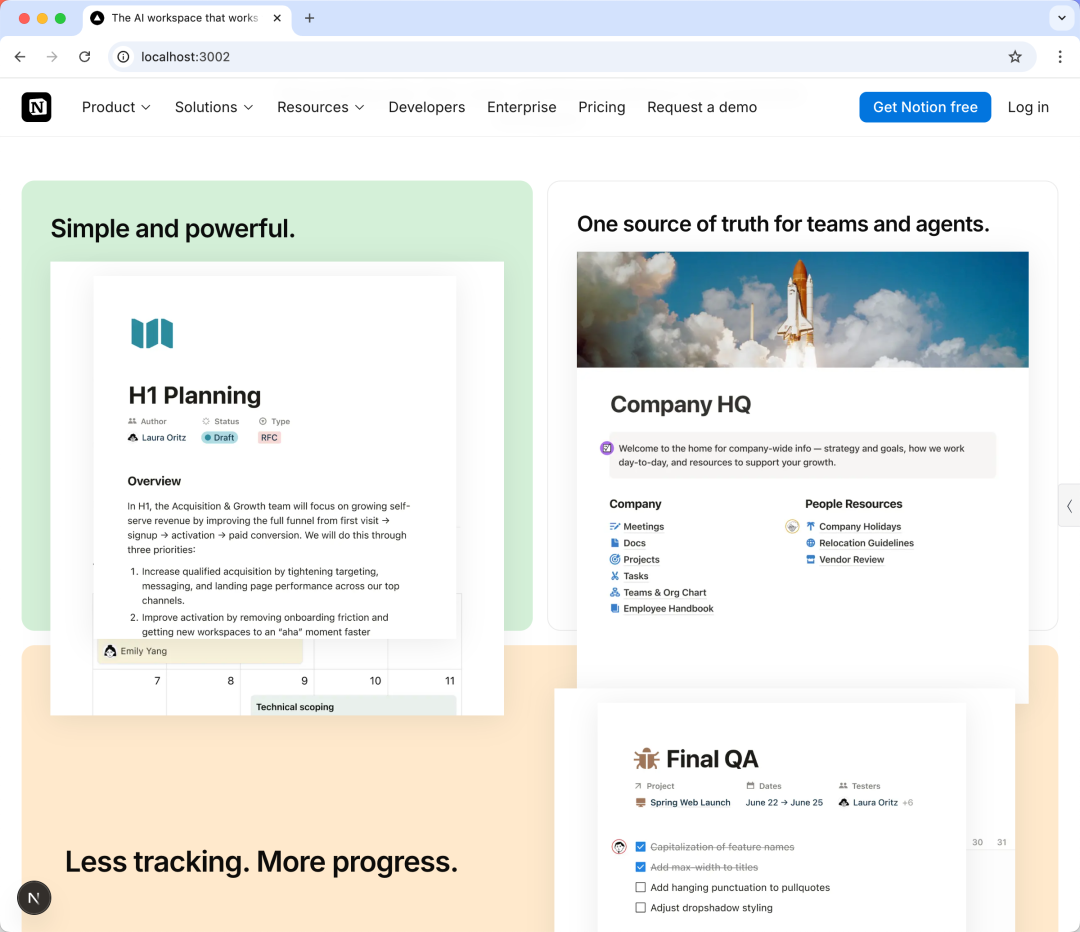This screenshot has width=1080, height=932.
Task: Click the Emily Yang calendar event
Action: (200, 651)
